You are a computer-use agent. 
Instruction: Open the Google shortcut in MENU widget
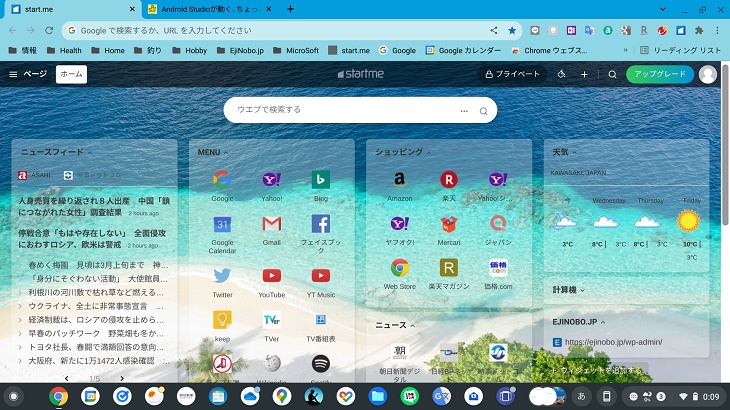pyautogui.click(x=222, y=180)
